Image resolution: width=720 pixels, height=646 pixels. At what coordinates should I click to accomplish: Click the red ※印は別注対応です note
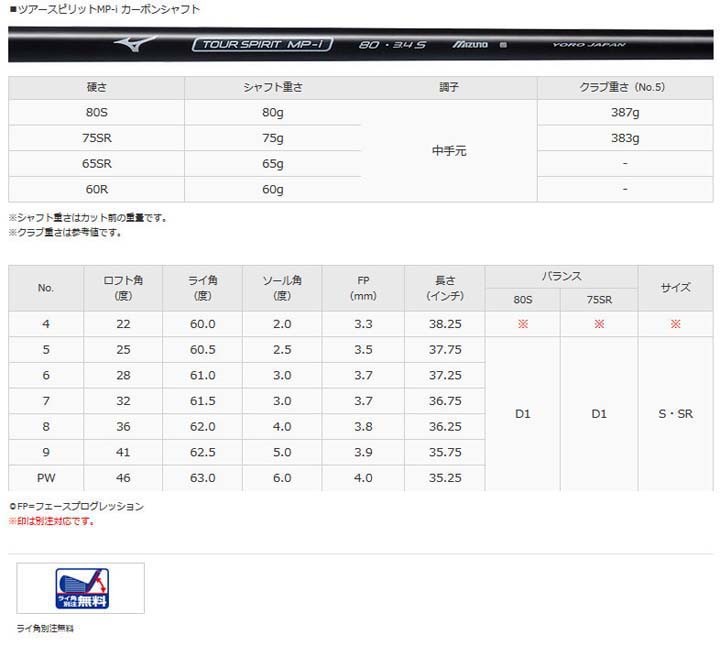coord(51,521)
